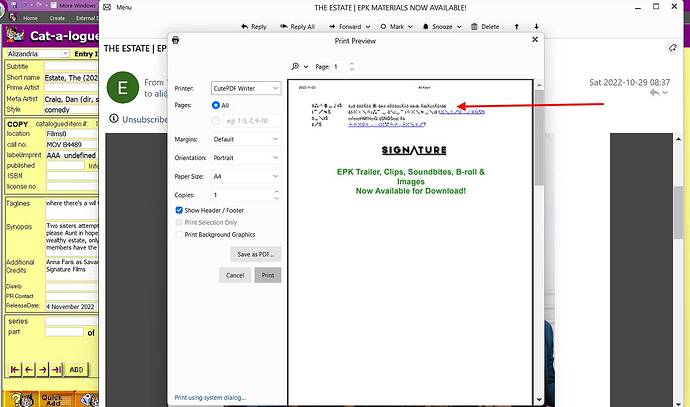Click the preview scrollbar up arrow
690x407 pixels.
coord(540,85)
